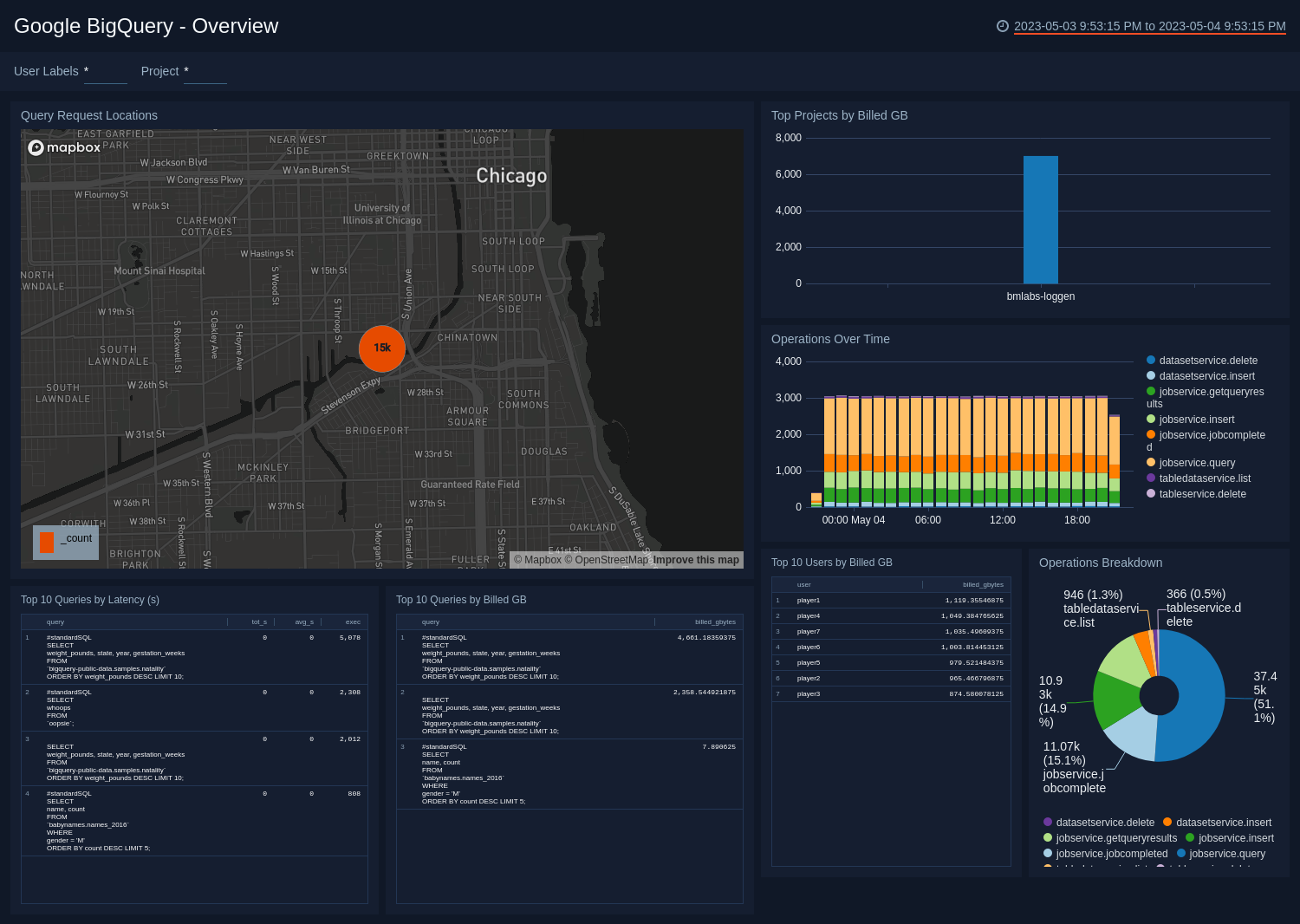
Task: Toggle jobservice.query in Operations Breakdown legend
Action: 1221,854
